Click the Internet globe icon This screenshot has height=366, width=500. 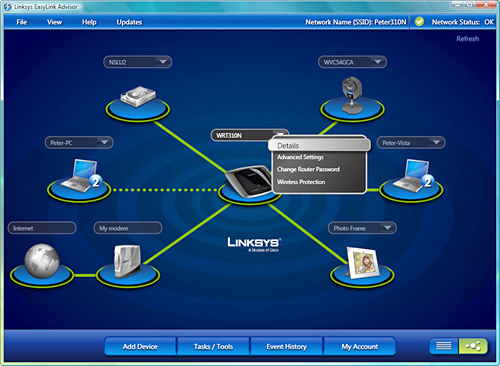pyautogui.click(x=42, y=261)
